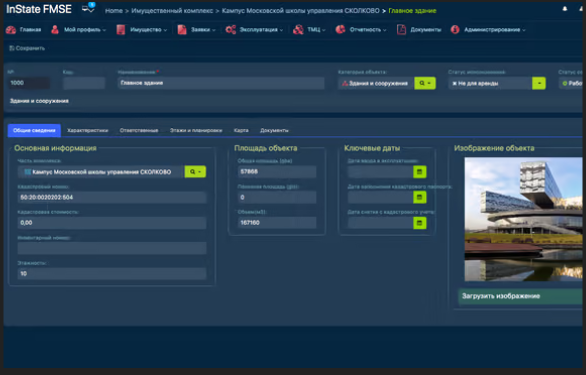Switch to the Общие сведения tab
This screenshot has height=375, width=586.
coord(34,130)
